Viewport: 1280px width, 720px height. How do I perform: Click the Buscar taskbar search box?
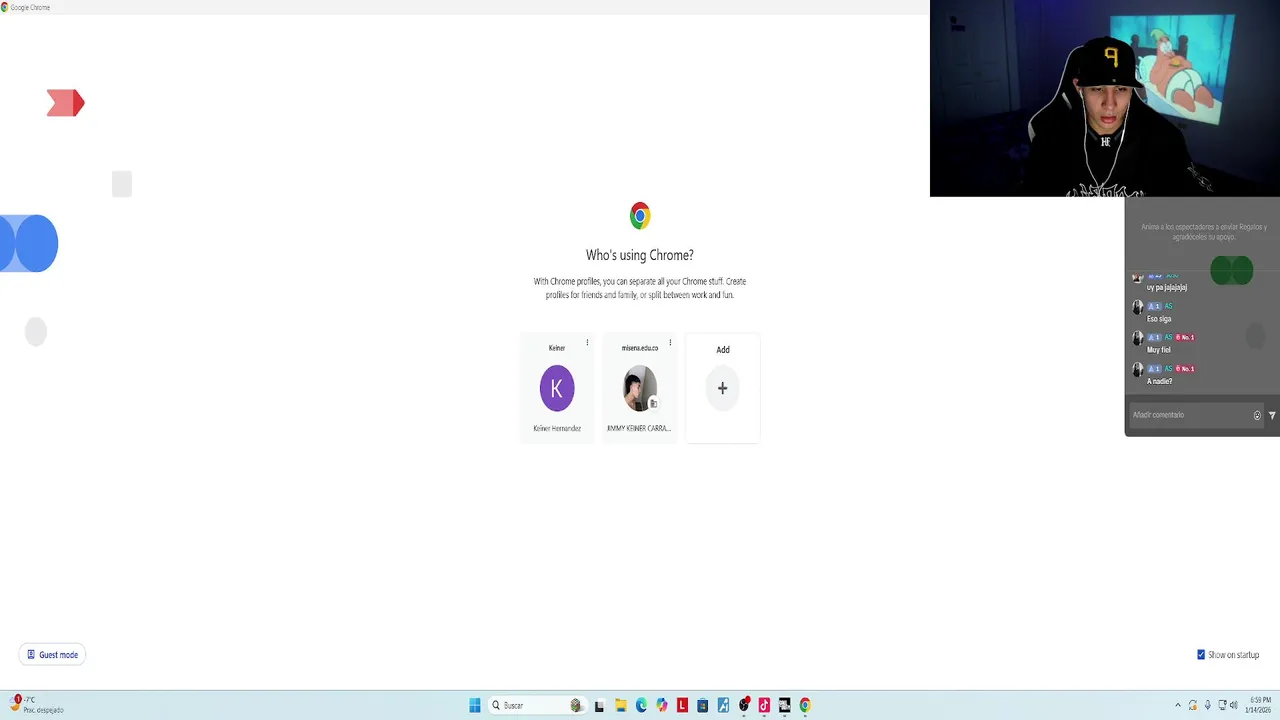536,705
